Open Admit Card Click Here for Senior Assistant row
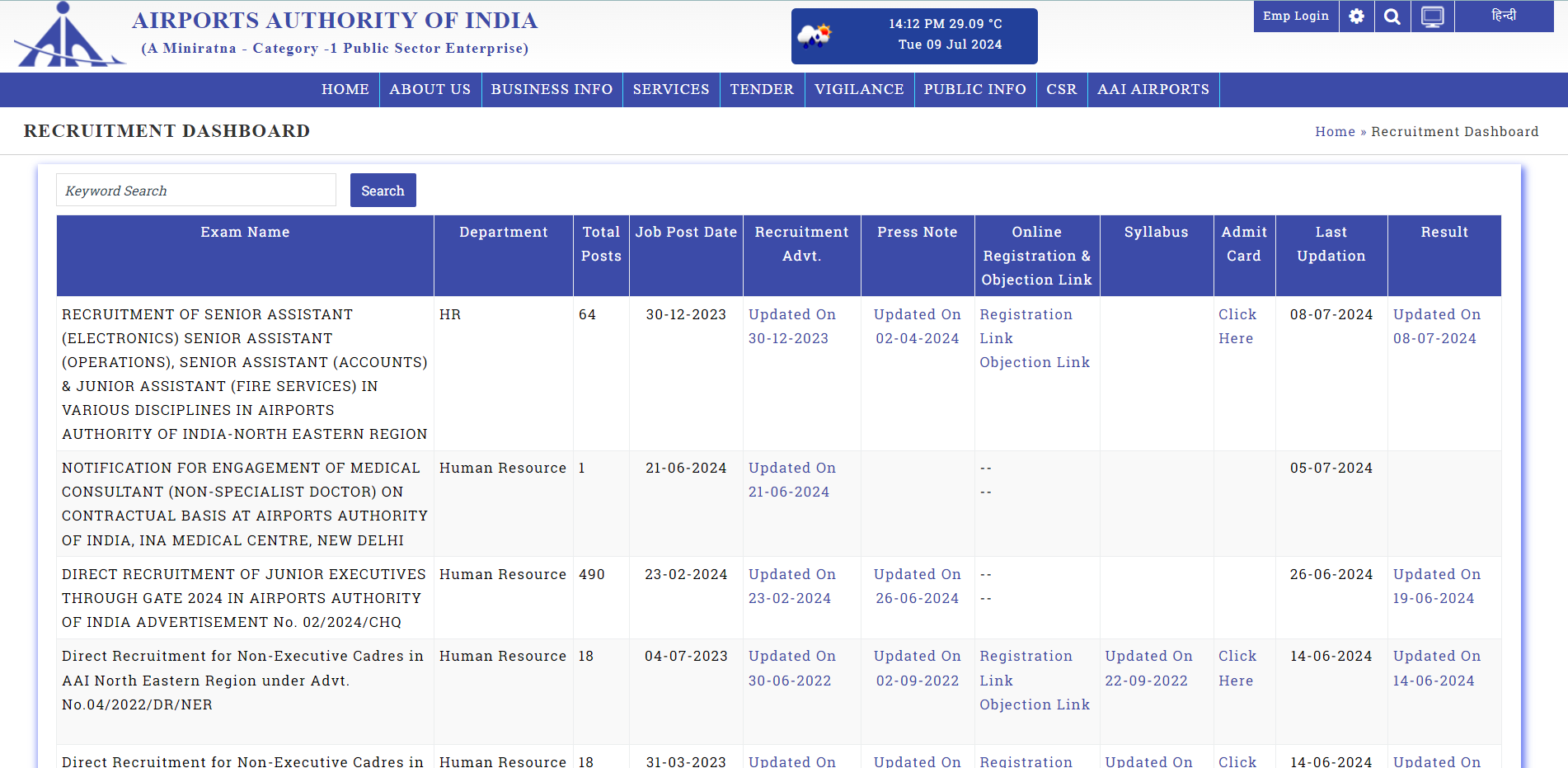Image resolution: width=1568 pixels, height=768 pixels. click(1237, 327)
